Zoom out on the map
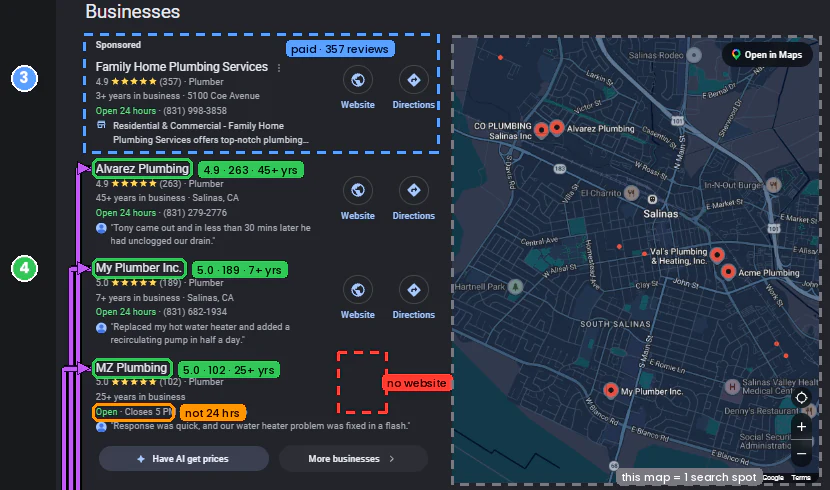830x490 pixels. [x=801, y=453]
